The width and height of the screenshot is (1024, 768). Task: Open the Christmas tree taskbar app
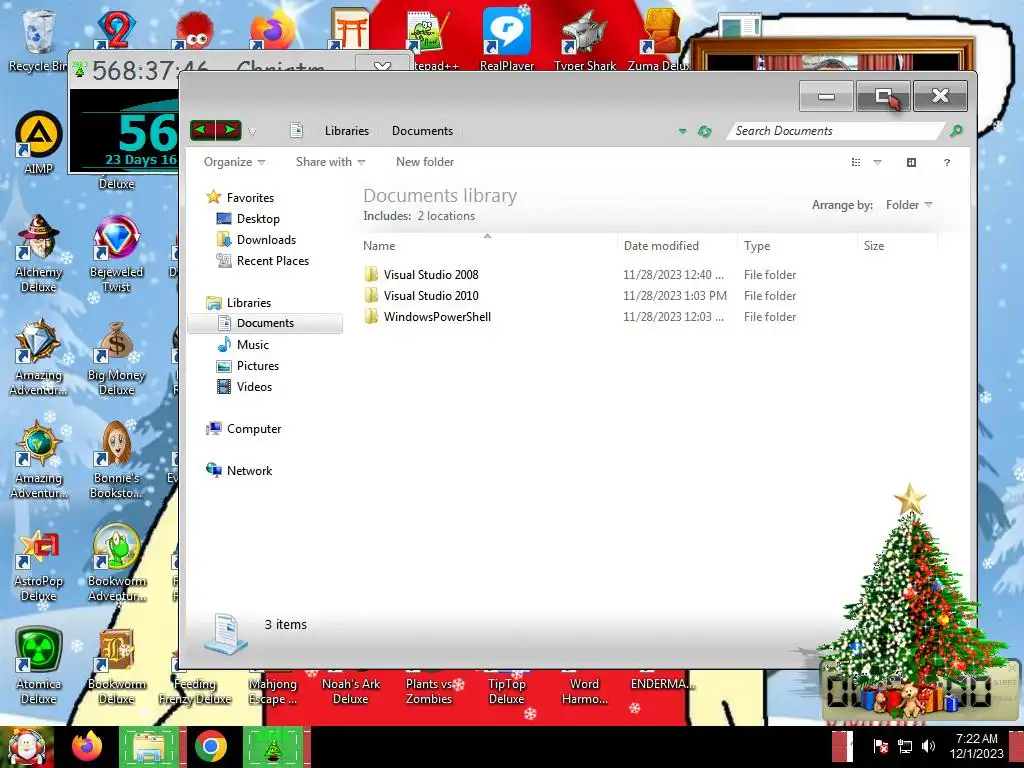click(x=274, y=747)
